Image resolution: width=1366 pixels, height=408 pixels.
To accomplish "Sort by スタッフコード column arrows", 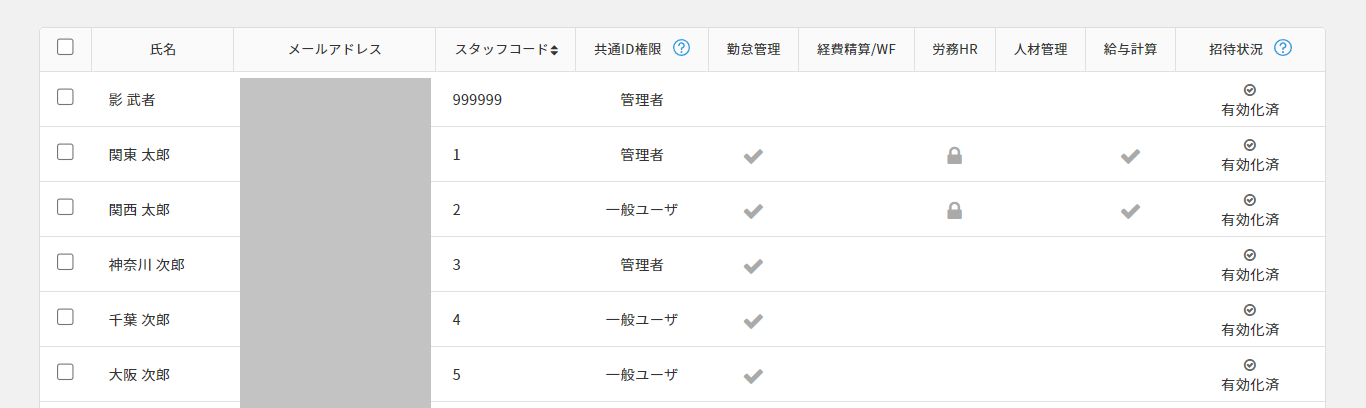I will click(554, 49).
